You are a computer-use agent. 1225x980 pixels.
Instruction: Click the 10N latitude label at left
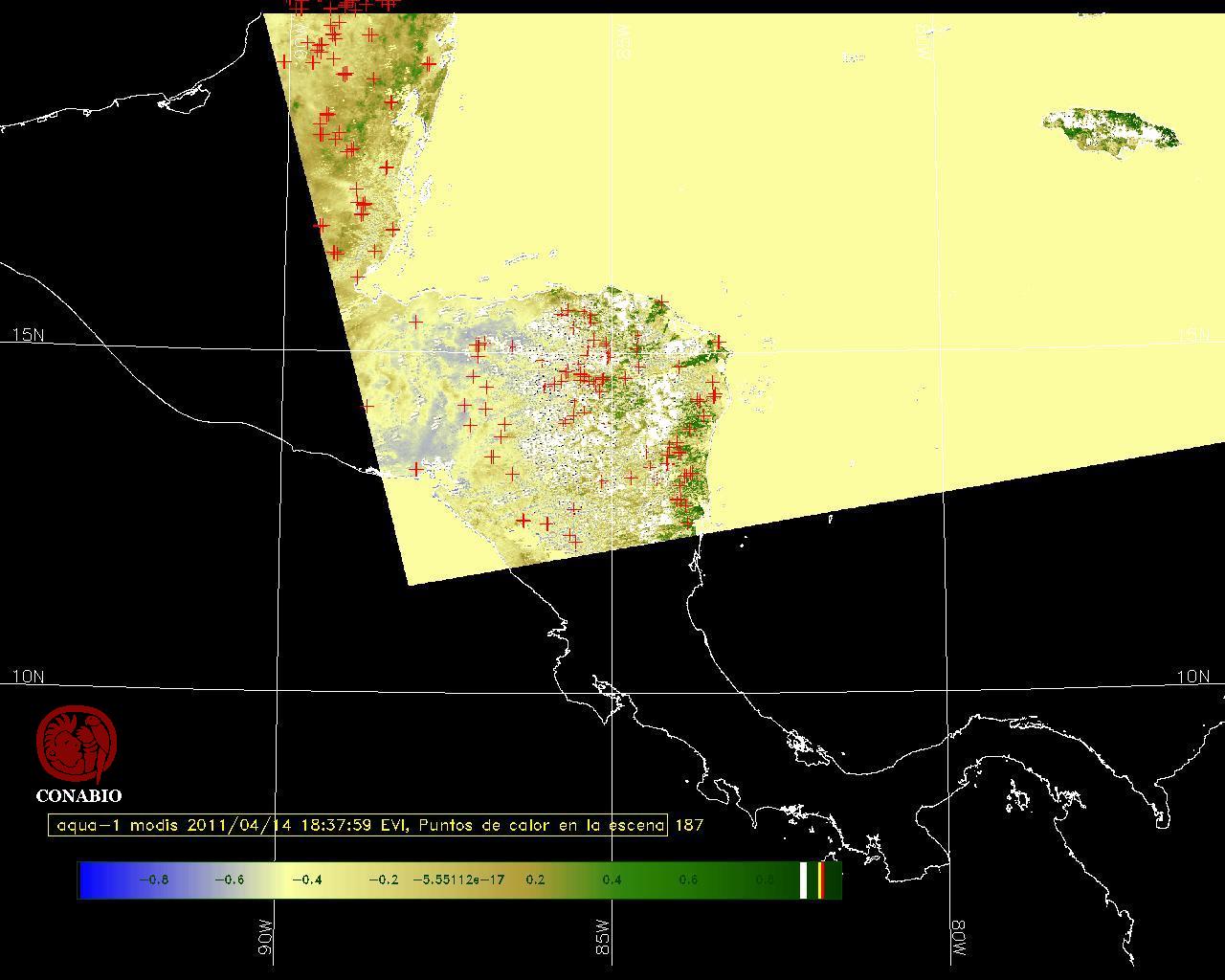click(x=28, y=677)
